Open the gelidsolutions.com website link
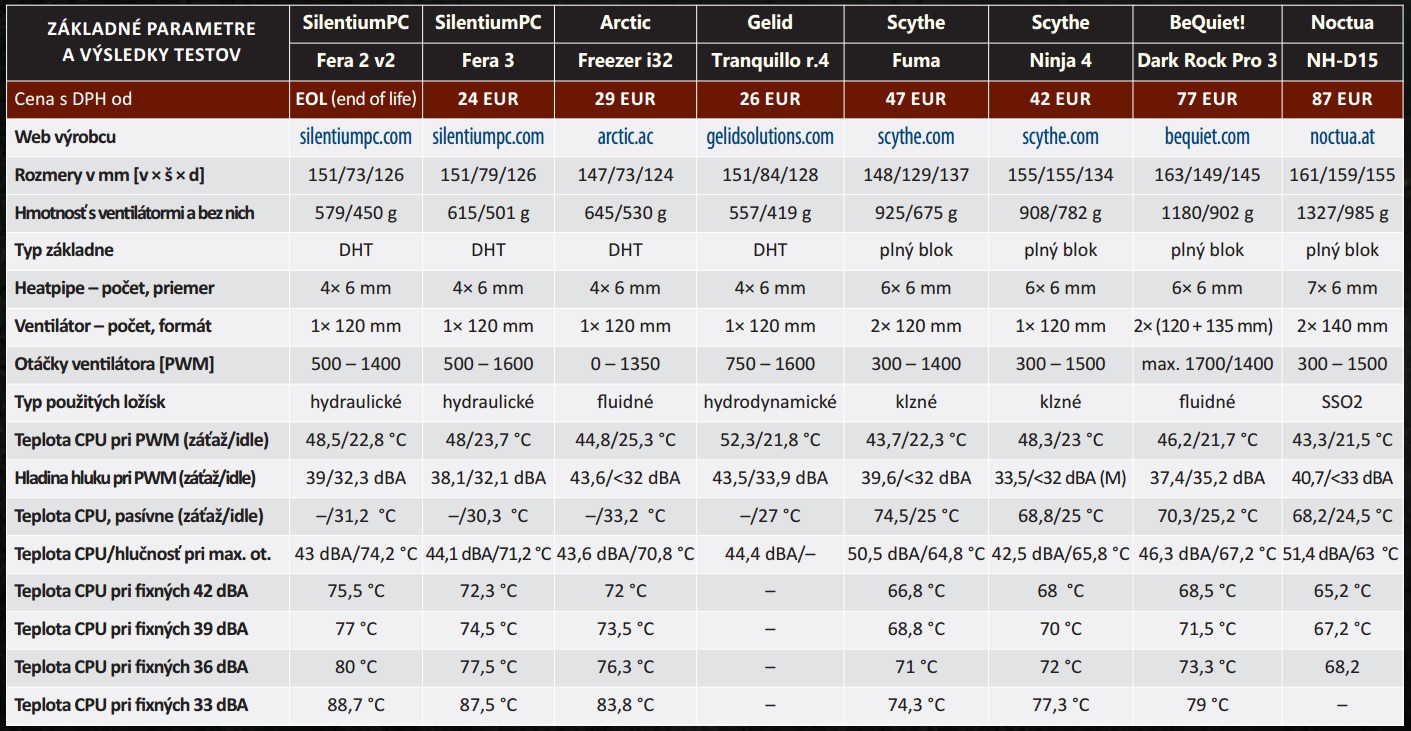The height and width of the screenshot is (731, 1411). click(x=770, y=137)
